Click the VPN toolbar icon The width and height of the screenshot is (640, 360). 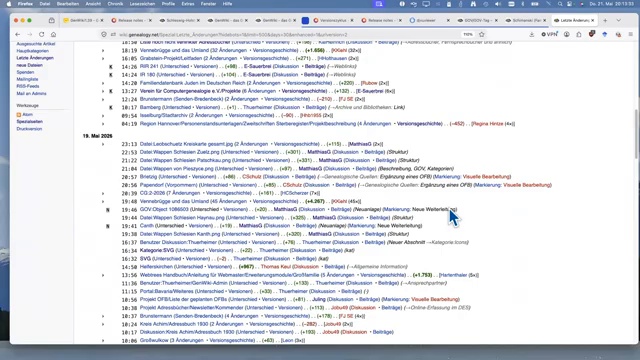click(x=549, y=35)
